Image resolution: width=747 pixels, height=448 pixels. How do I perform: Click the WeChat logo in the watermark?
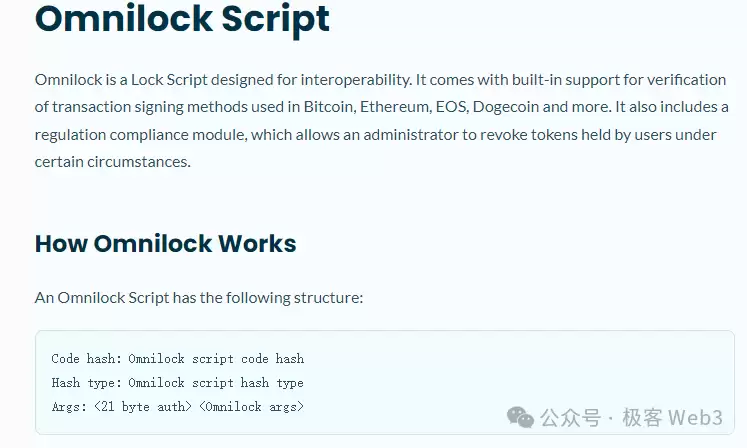(x=520, y=415)
